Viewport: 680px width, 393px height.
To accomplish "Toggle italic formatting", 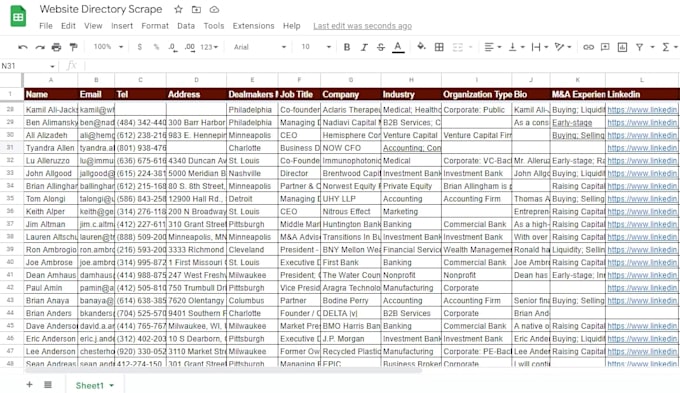I will (x=364, y=47).
